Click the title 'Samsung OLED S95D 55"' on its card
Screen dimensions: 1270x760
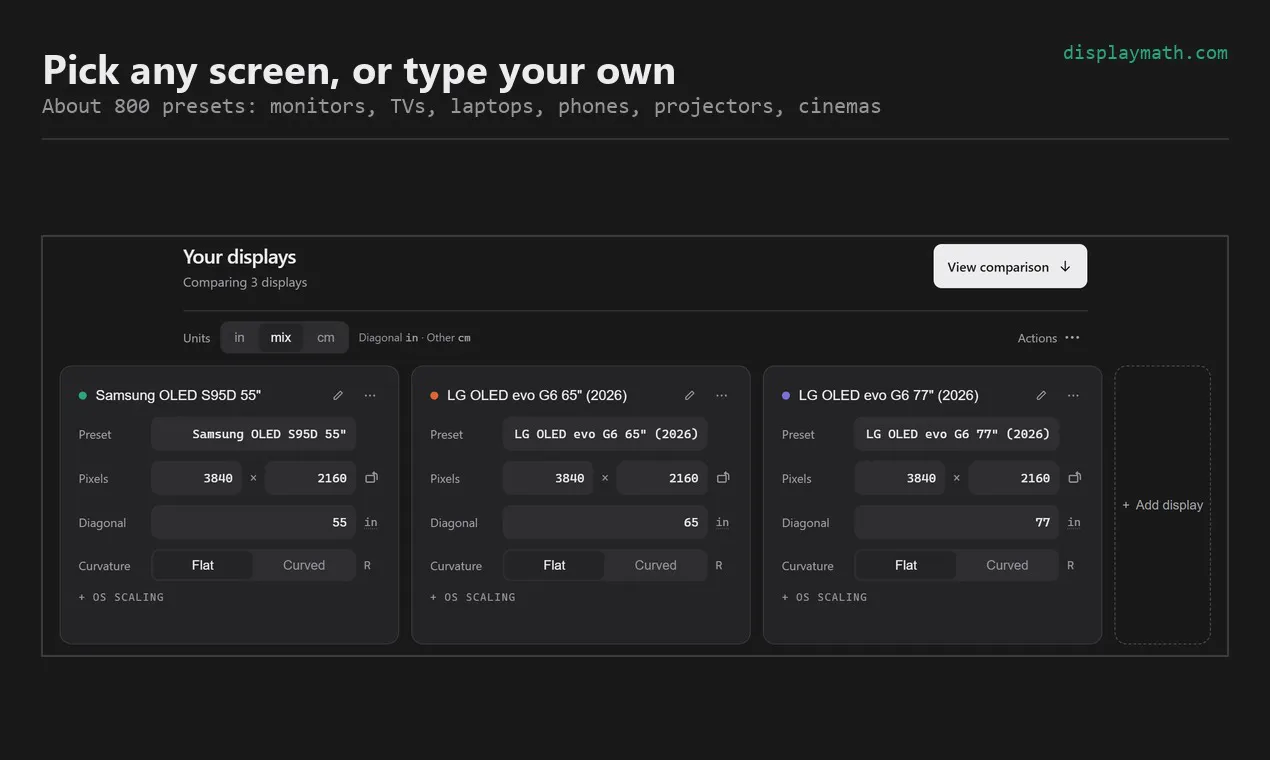[178, 395]
